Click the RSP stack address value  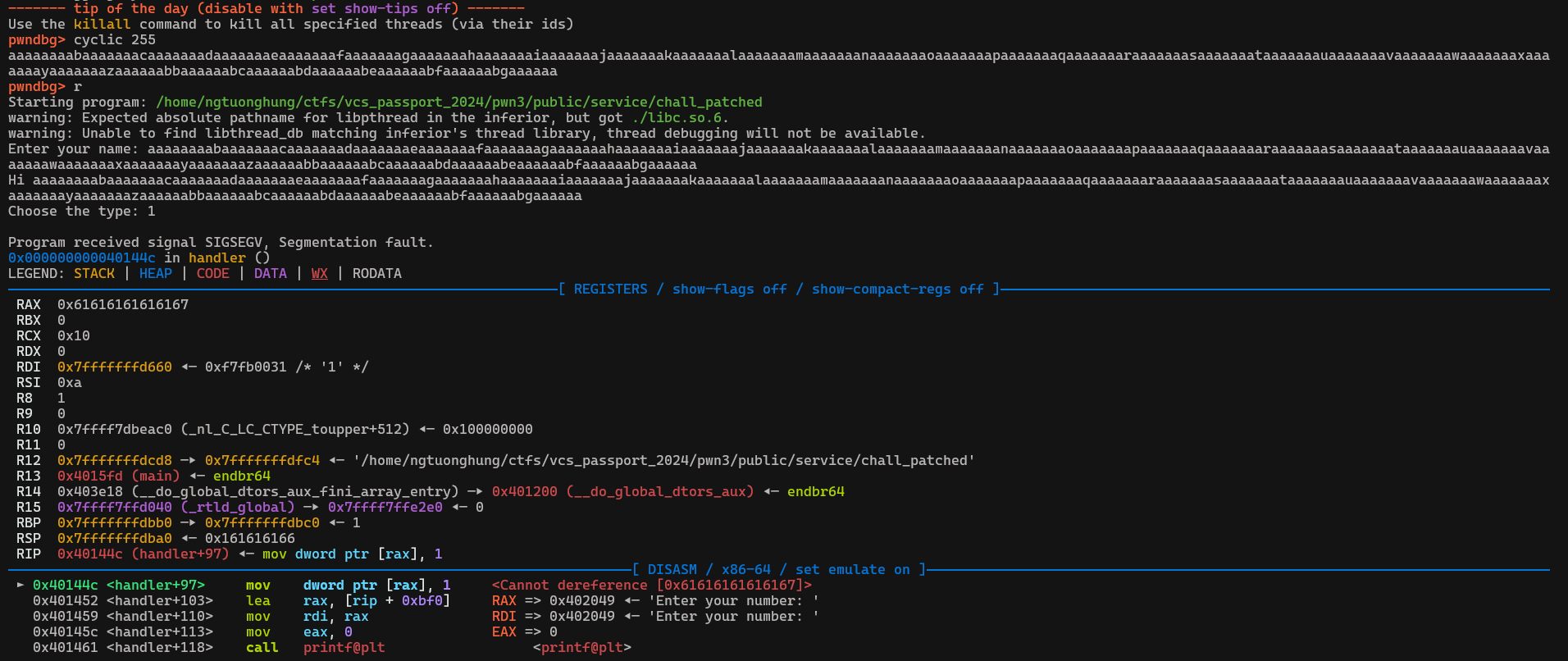(115, 538)
